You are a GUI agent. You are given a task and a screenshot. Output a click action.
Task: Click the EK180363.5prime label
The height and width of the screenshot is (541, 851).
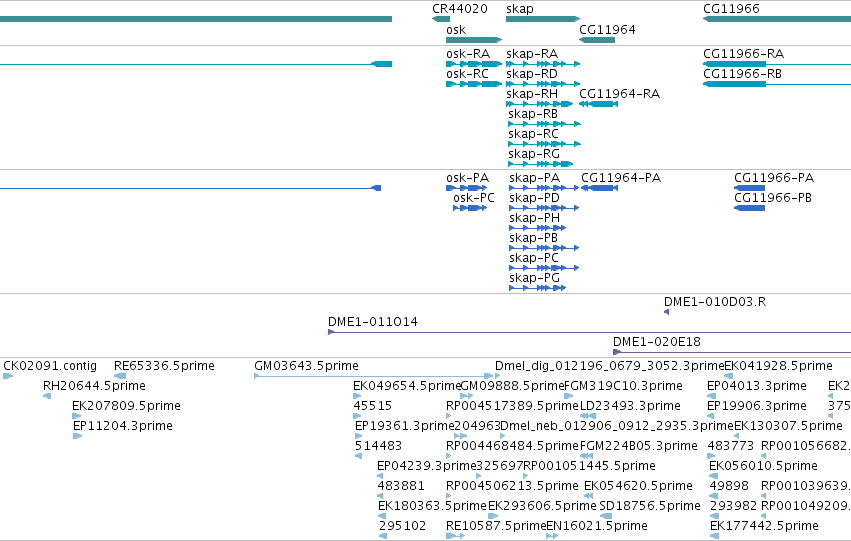432,506
